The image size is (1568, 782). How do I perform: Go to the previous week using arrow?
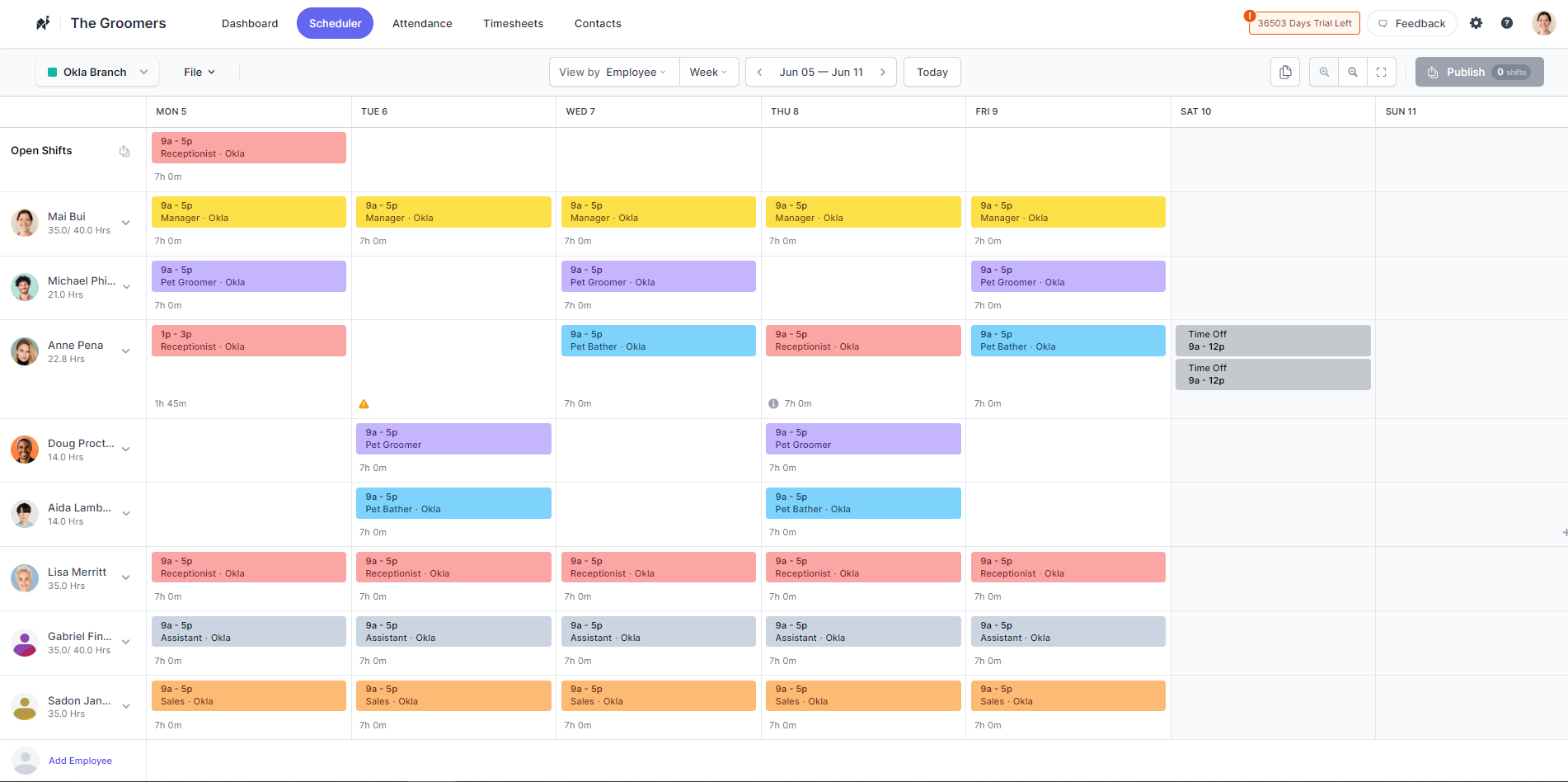(x=759, y=72)
